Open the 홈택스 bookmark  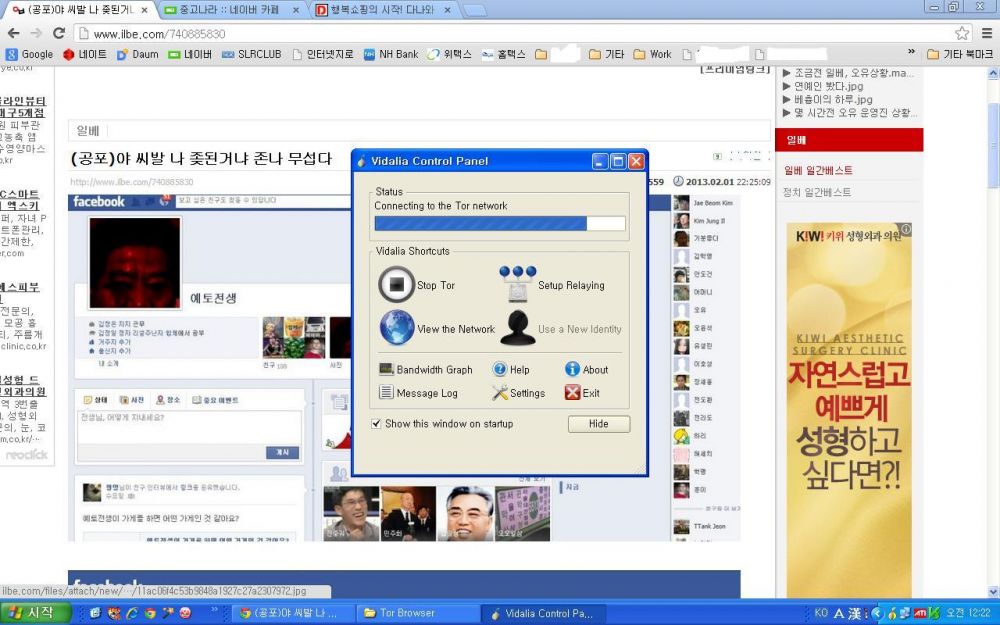click(503, 54)
